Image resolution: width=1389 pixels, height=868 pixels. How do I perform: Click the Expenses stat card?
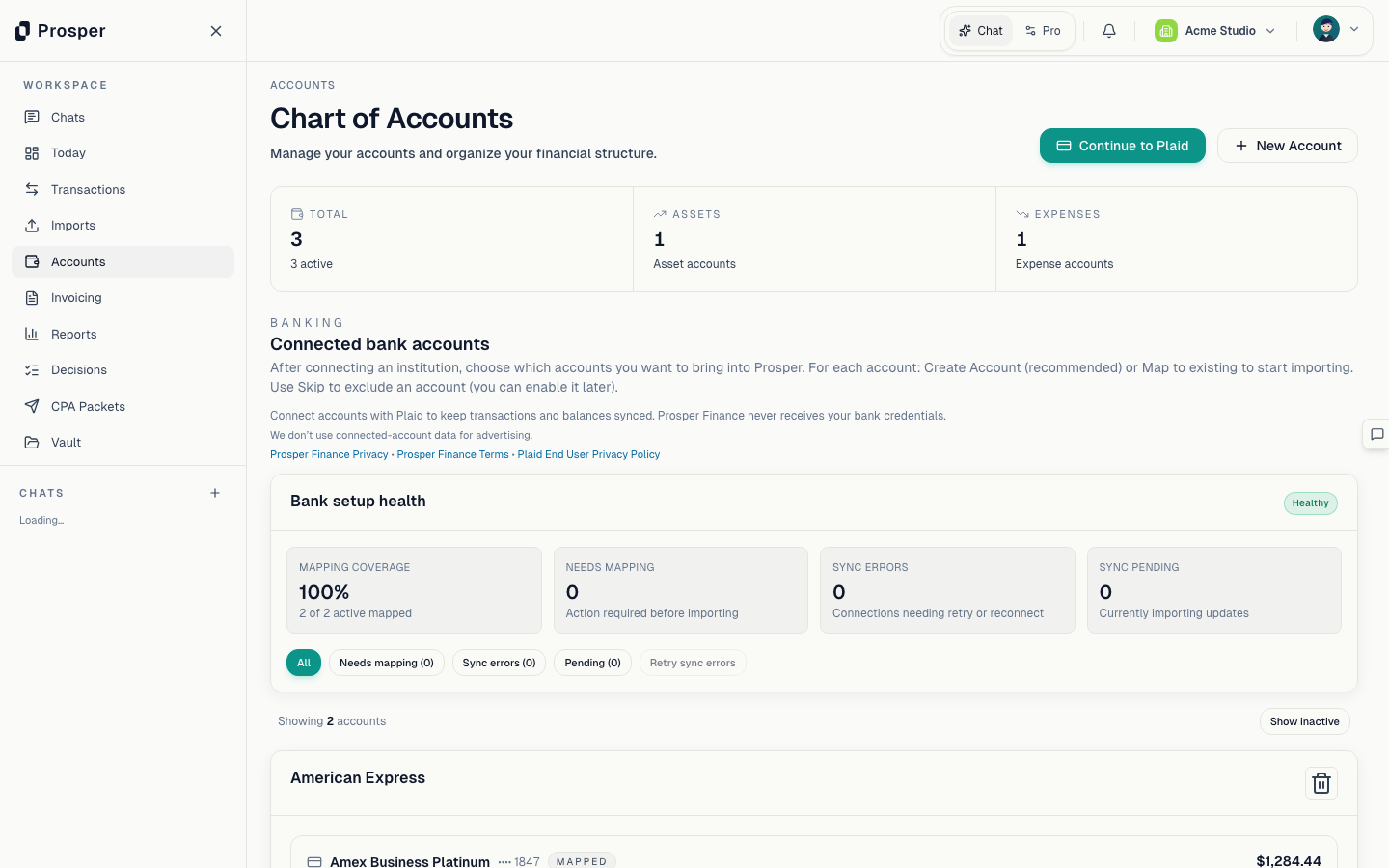tap(1177, 239)
